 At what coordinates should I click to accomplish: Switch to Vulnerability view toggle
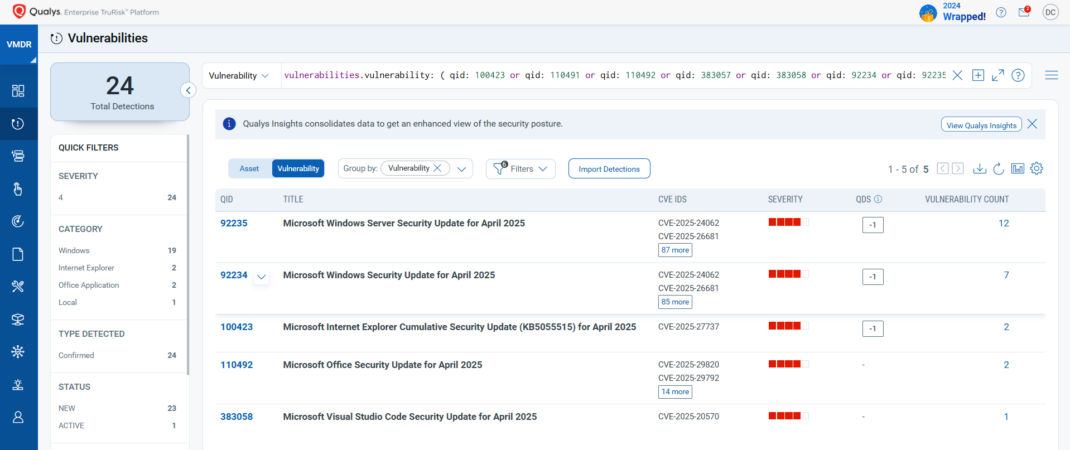[298, 169]
